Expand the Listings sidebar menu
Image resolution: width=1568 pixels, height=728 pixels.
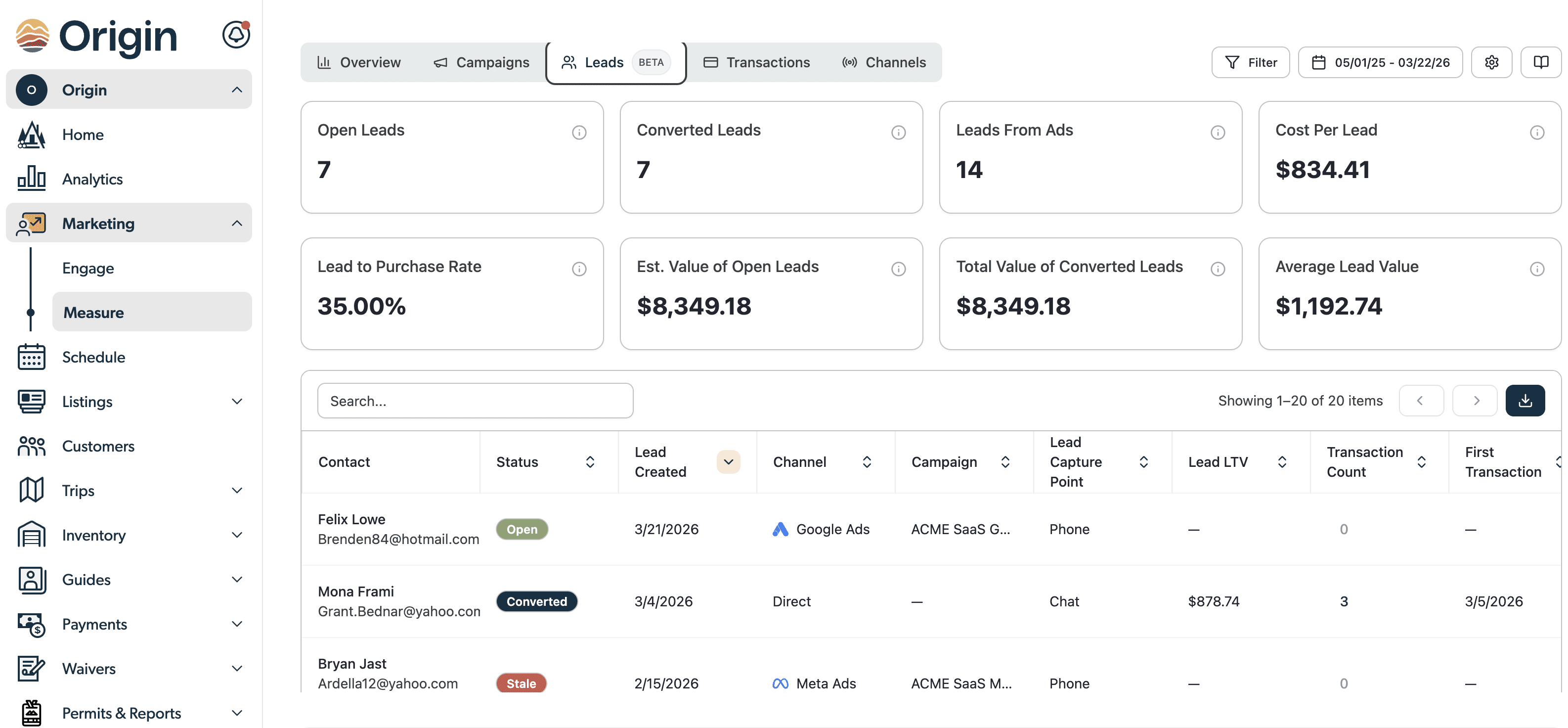pyautogui.click(x=237, y=402)
